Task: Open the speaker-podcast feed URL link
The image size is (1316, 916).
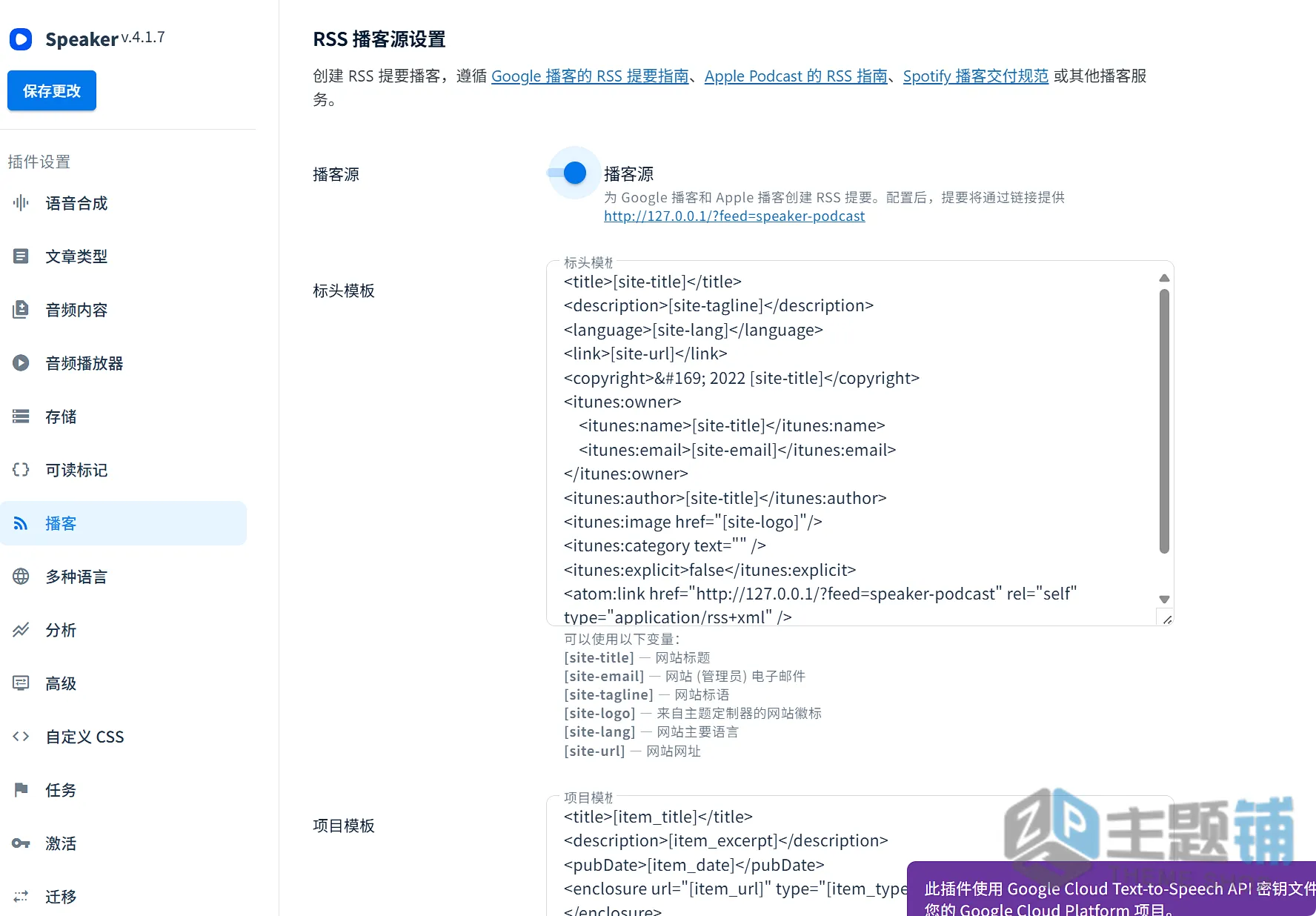Action: click(x=734, y=216)
